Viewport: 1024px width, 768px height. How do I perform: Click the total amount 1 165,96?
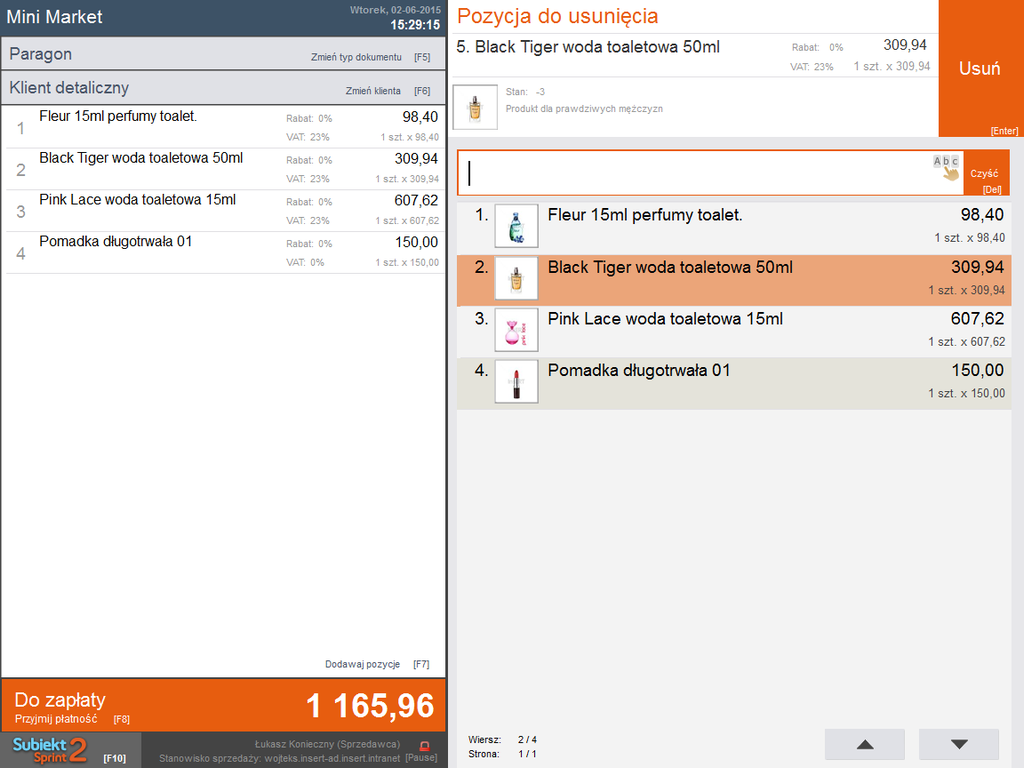tap(370, 706)
